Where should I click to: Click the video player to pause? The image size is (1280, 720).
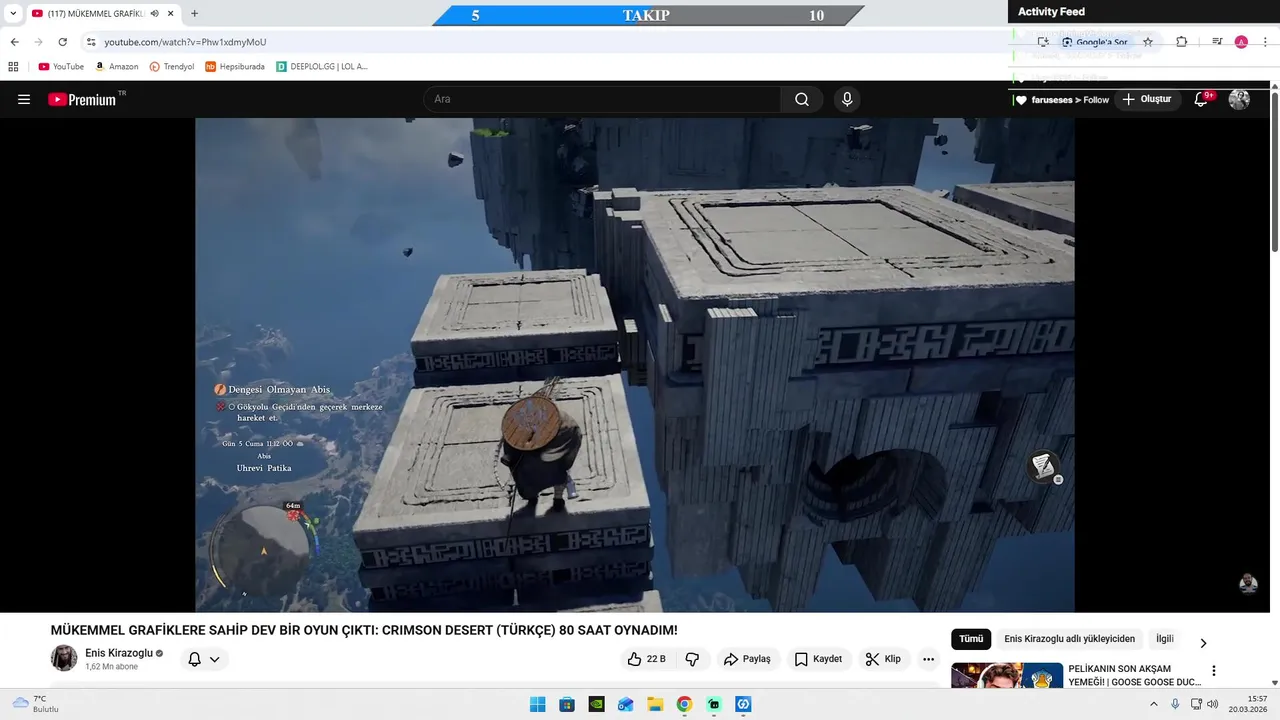pos(635,365)
